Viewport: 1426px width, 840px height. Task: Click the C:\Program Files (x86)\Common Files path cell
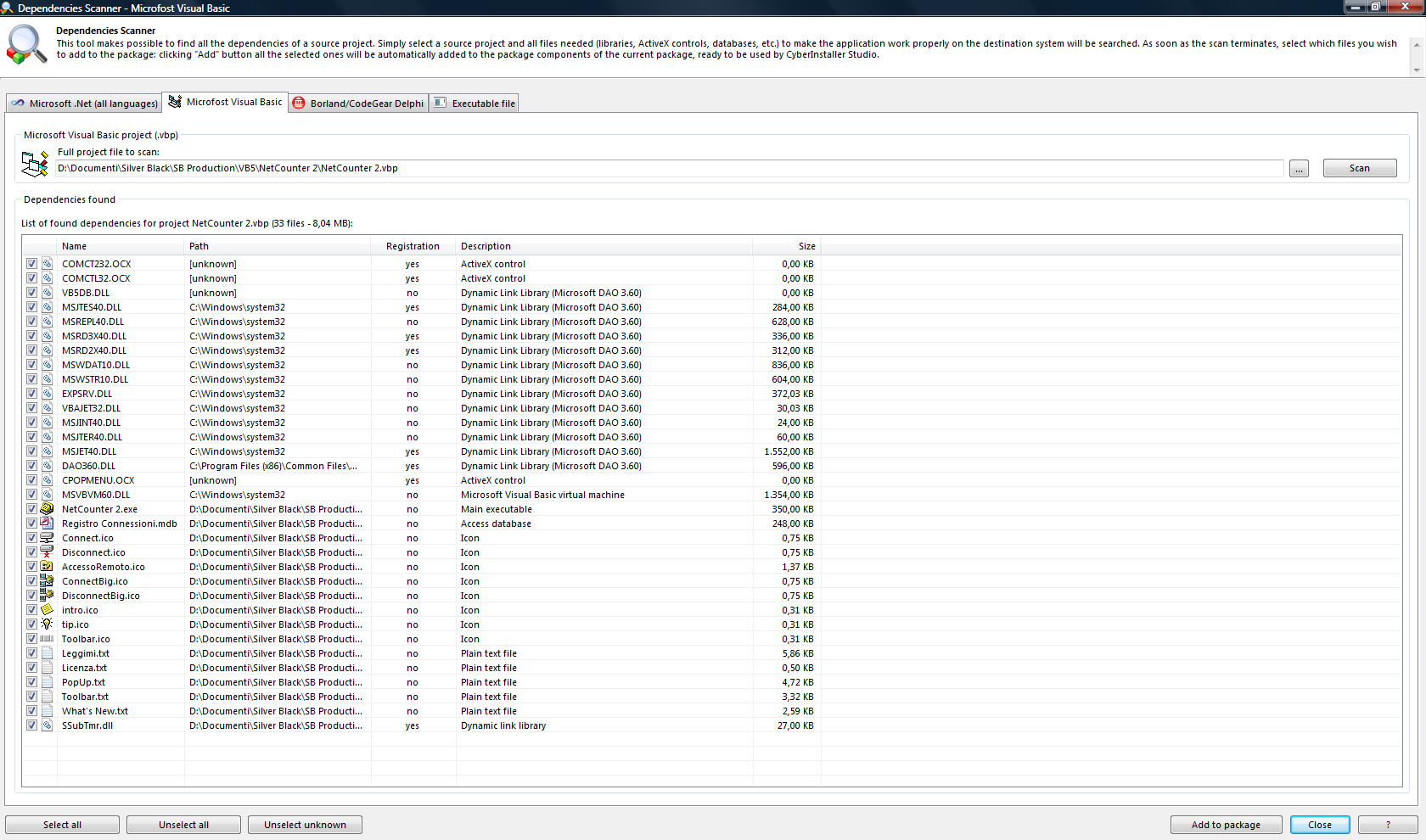[273, 466]
